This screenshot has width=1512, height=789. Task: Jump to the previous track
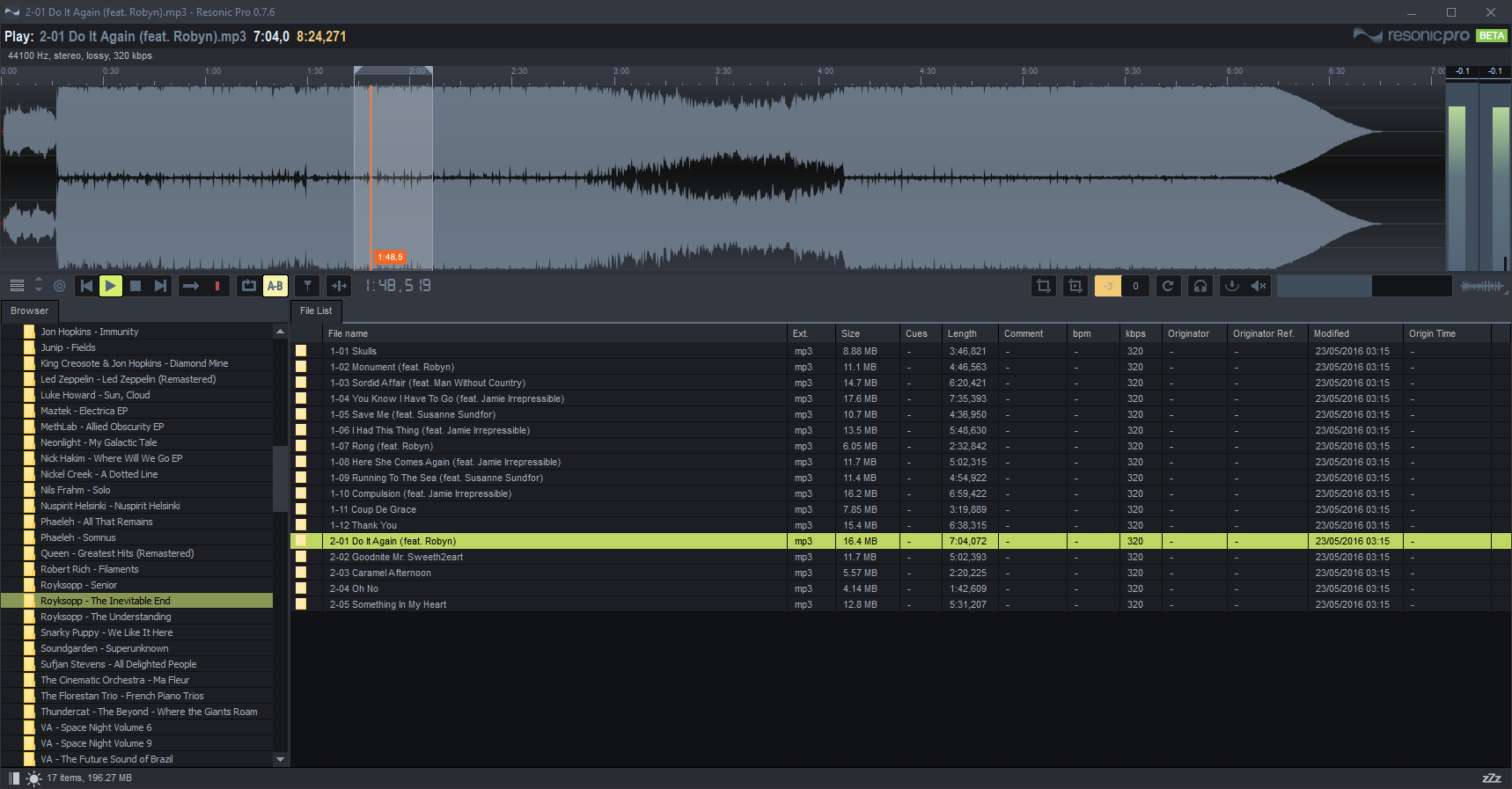pyautogui.click(x=86, y=286)
